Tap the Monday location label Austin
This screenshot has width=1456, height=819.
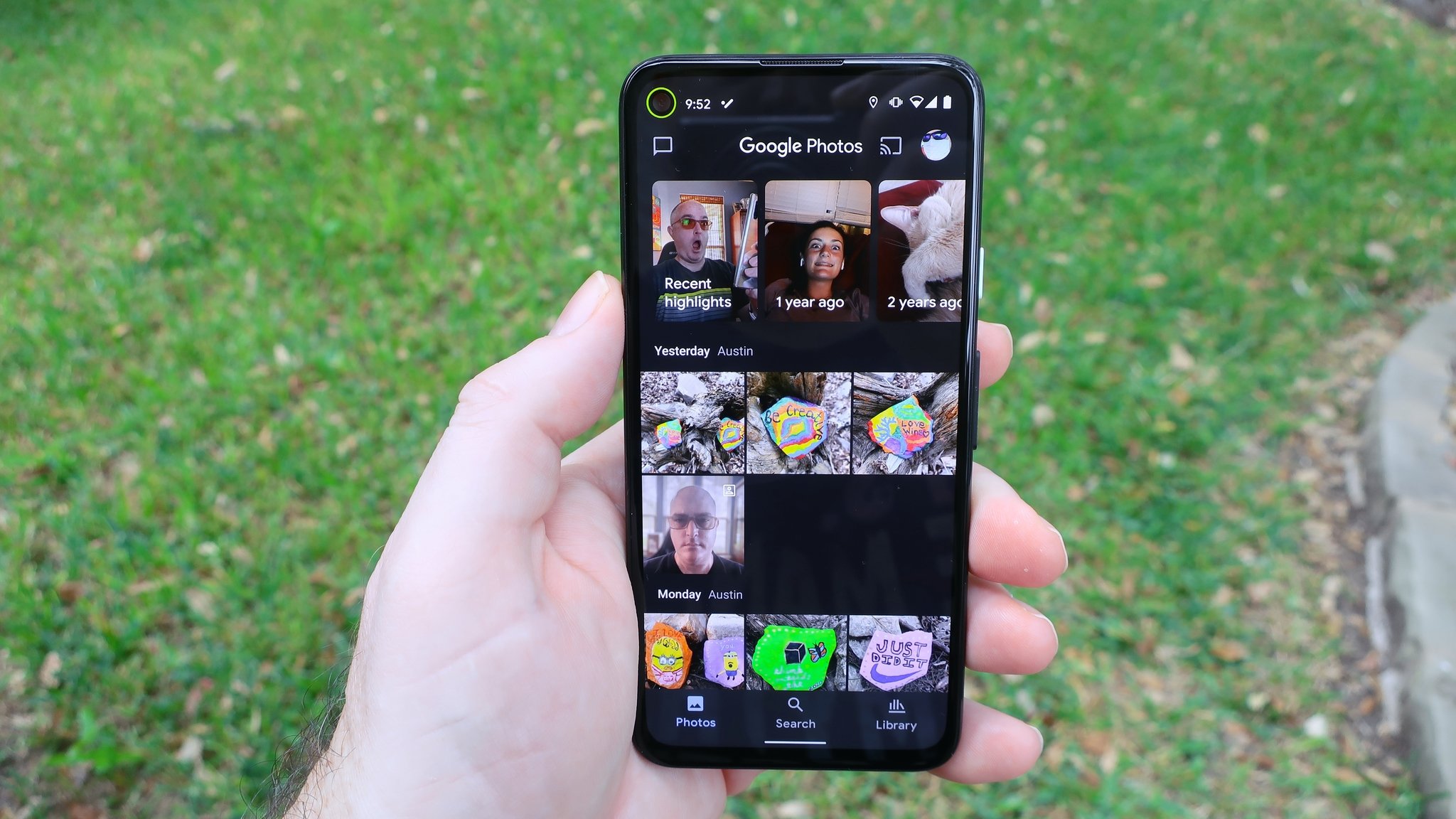(x=725, y=594)
